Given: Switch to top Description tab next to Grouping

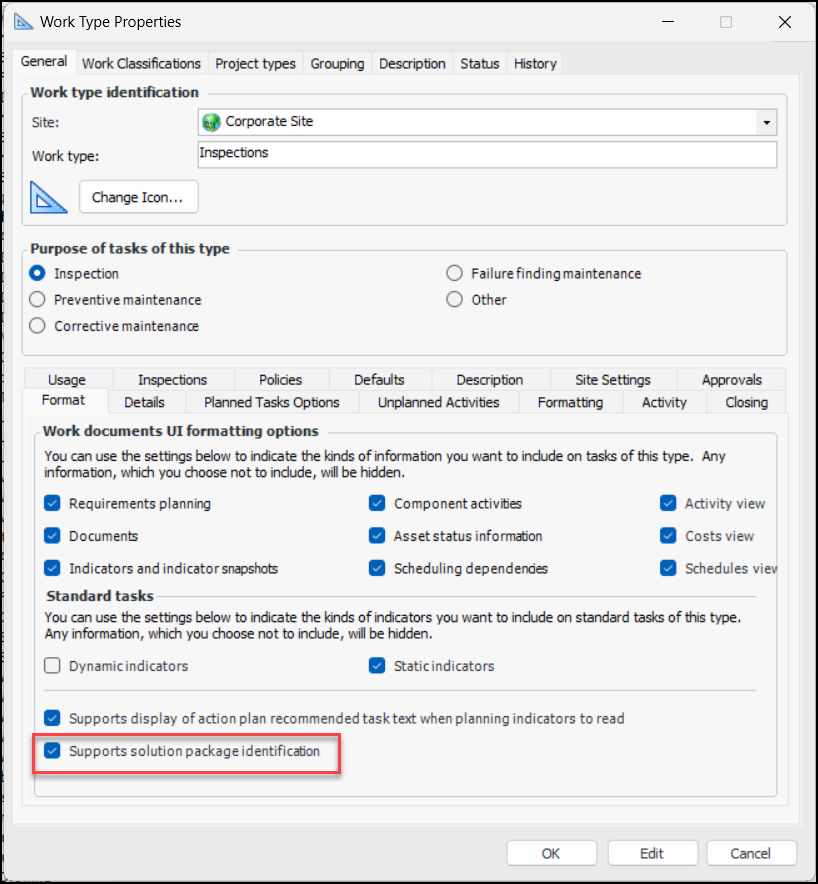Looking at the screenshot, I should pyautogui.click(x=412, y=64).
